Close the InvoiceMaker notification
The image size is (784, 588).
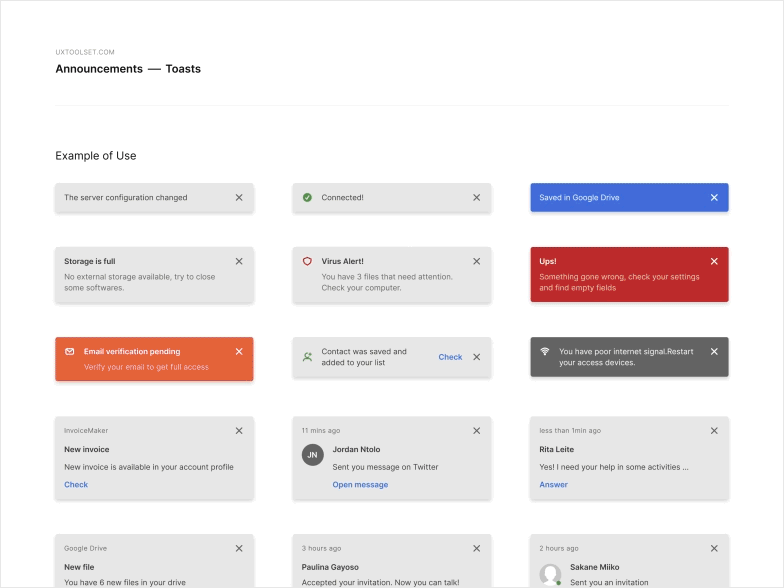[x=239, y=431]
